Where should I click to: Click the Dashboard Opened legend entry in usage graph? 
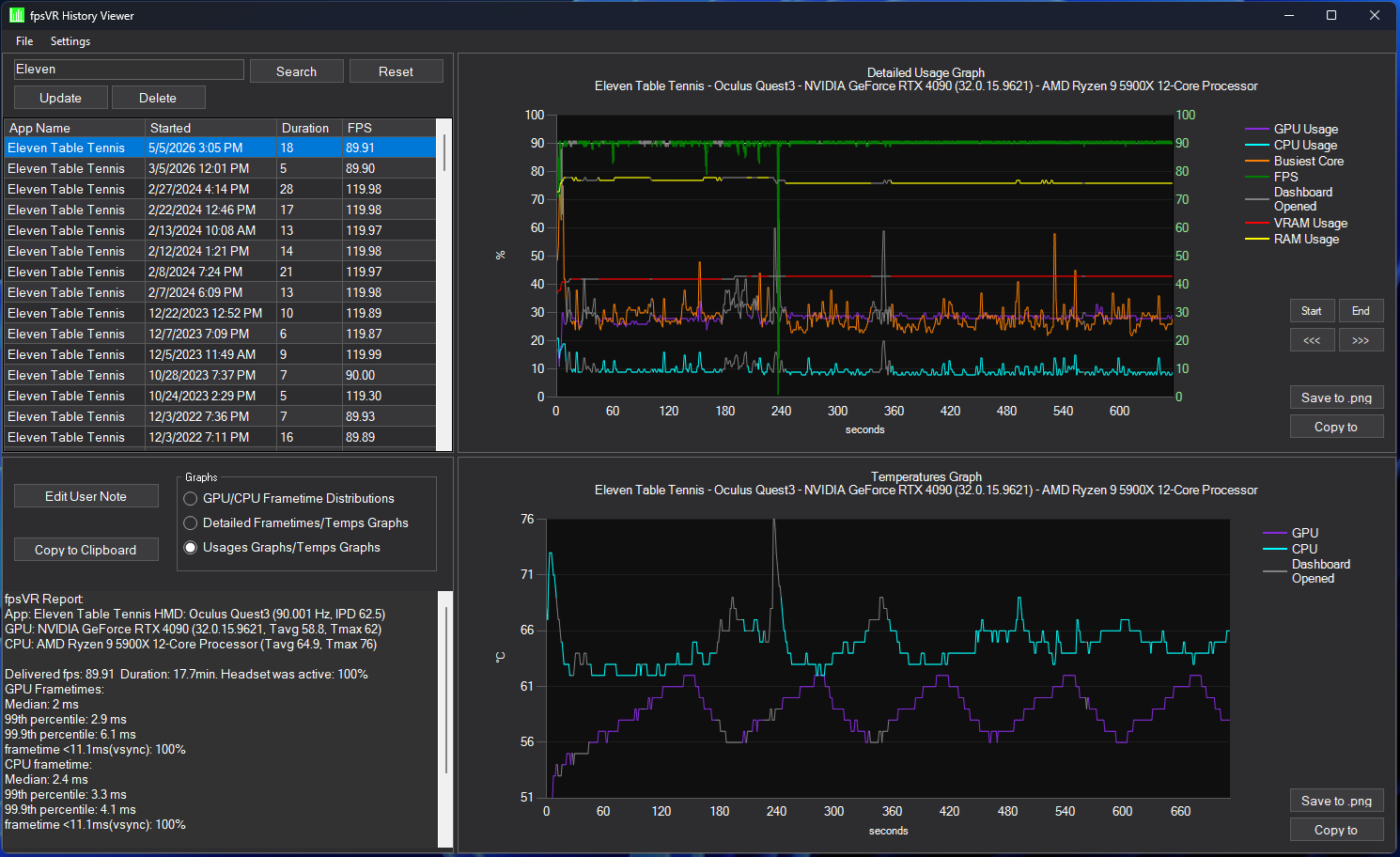click(x=1289, y=199)
